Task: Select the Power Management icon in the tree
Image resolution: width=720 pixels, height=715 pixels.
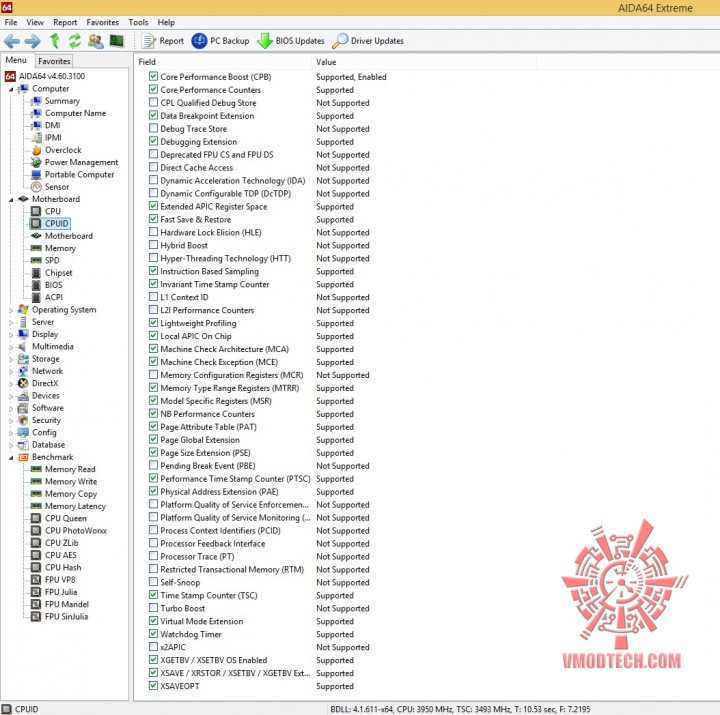Action: (36, 162)
